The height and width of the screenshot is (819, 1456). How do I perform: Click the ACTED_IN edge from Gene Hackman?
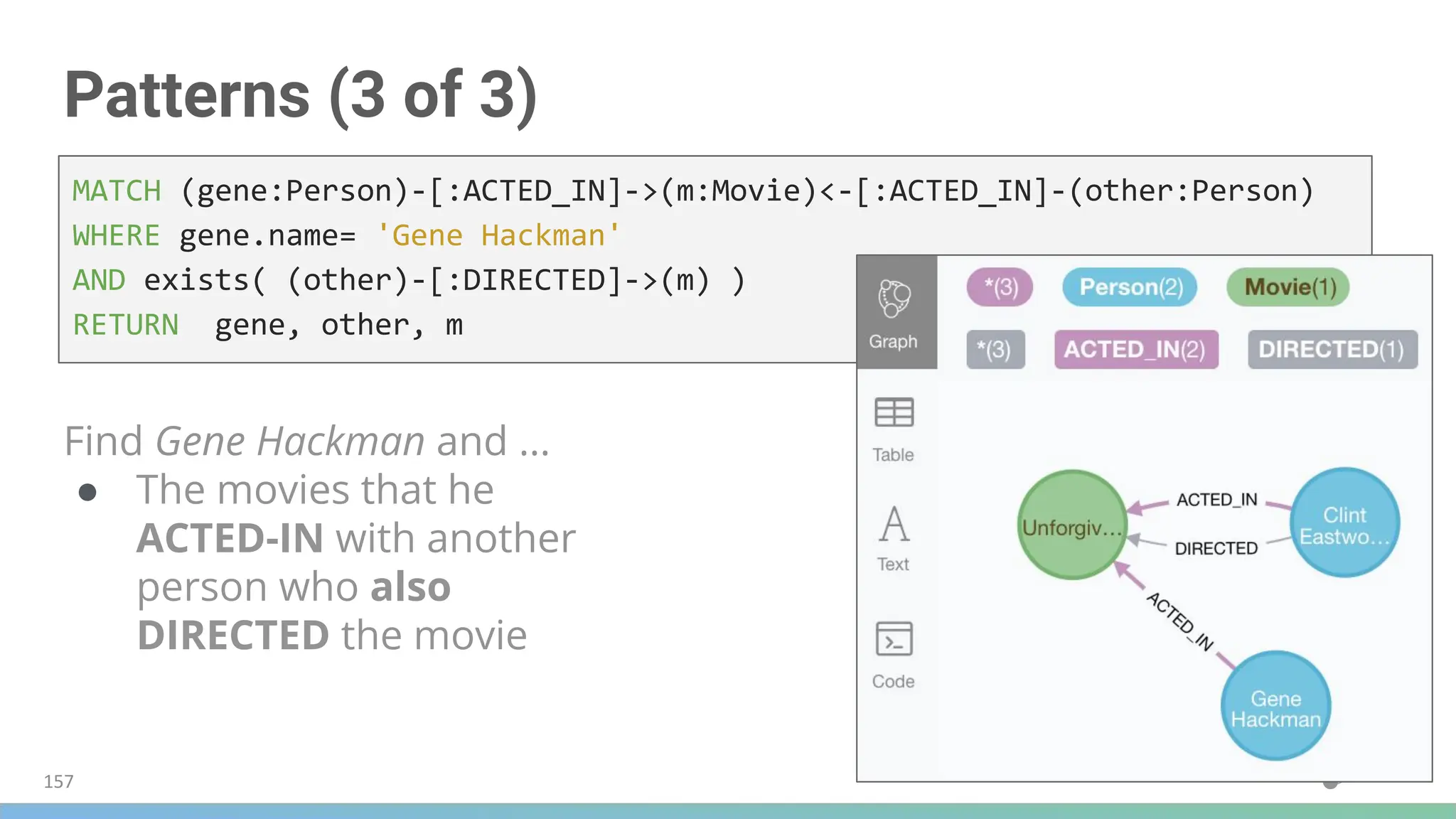click(1180, 621)
